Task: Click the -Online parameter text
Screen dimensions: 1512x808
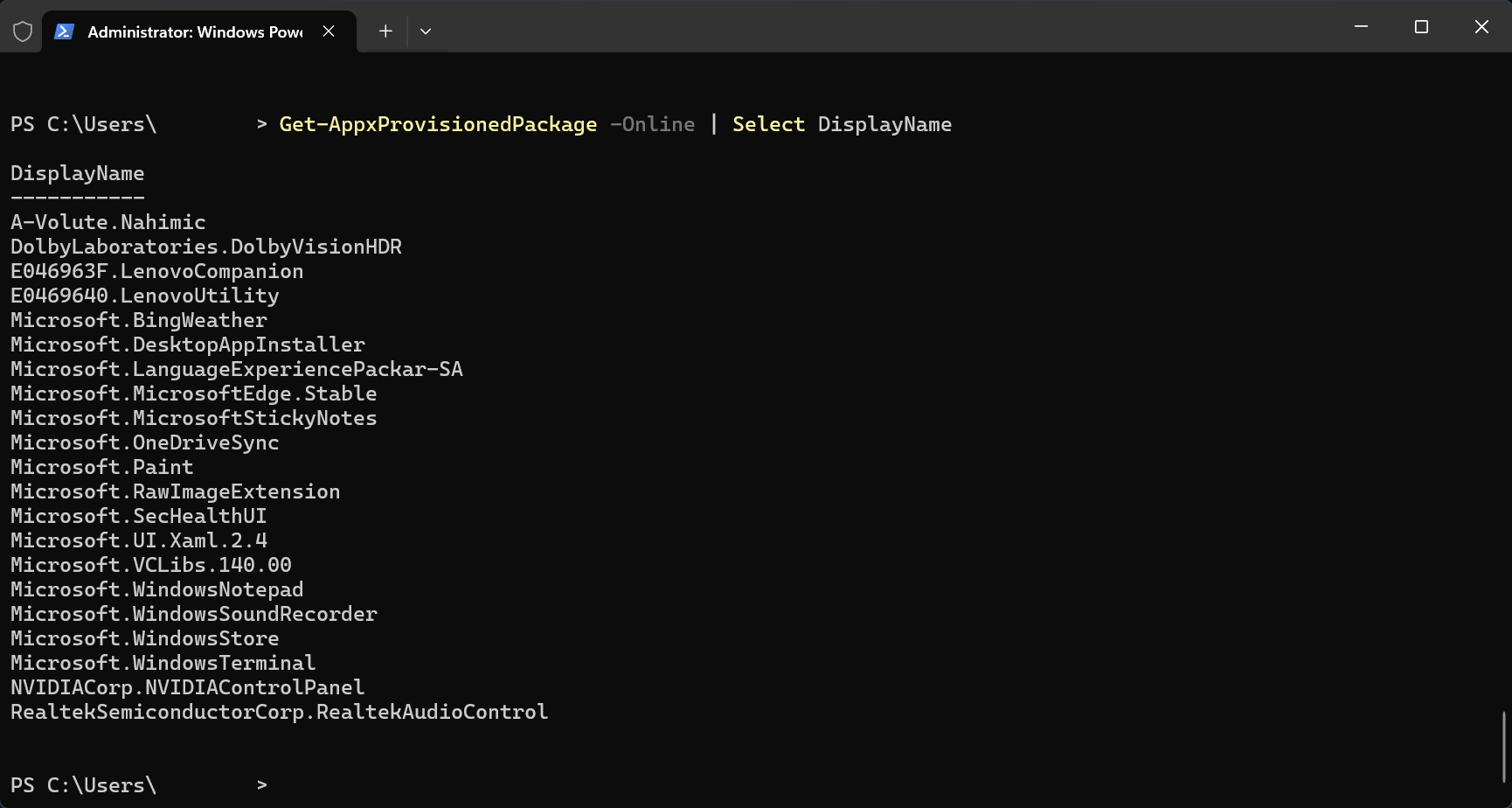Action: point(652,124)
